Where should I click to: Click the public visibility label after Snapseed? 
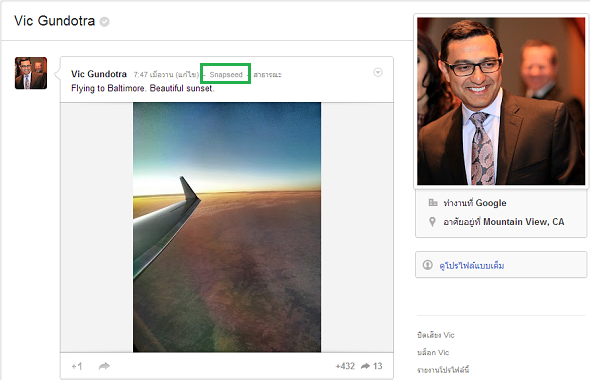tap(268, 74)
